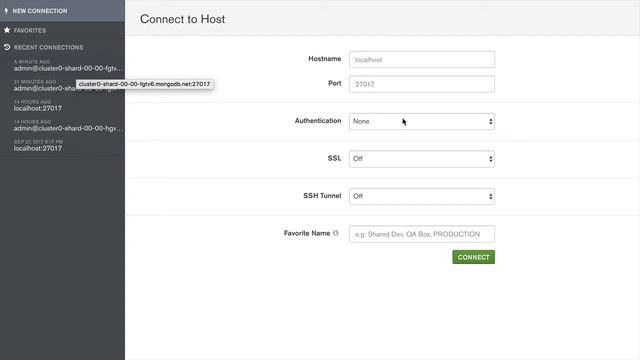Focus the Port input field
Screen dimensions: 640x360
422,84
